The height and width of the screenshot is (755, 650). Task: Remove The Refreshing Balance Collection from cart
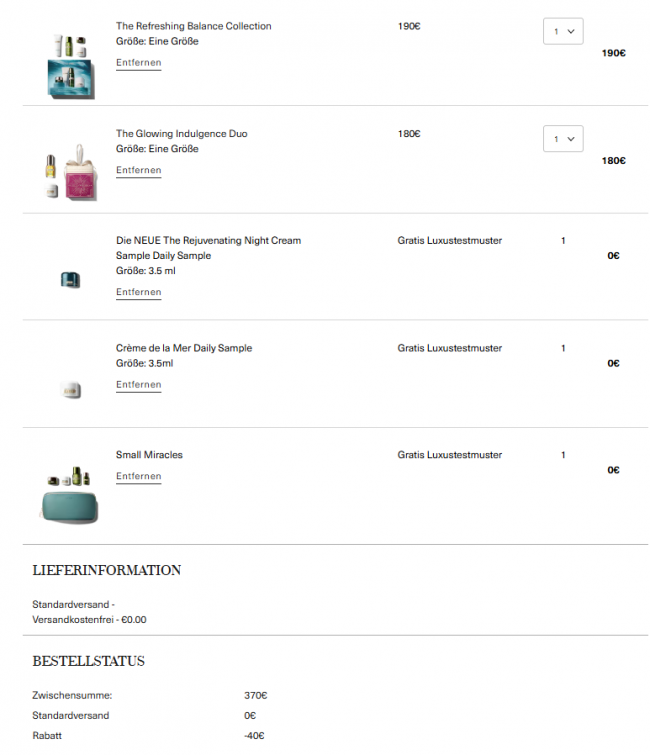(138, 63)
